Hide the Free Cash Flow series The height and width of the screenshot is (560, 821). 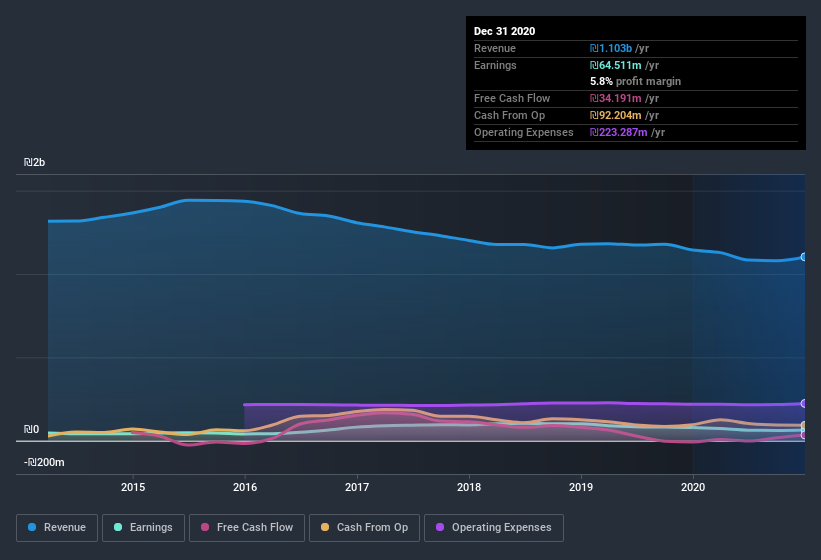pyautogui.click(x=246, y=527)
